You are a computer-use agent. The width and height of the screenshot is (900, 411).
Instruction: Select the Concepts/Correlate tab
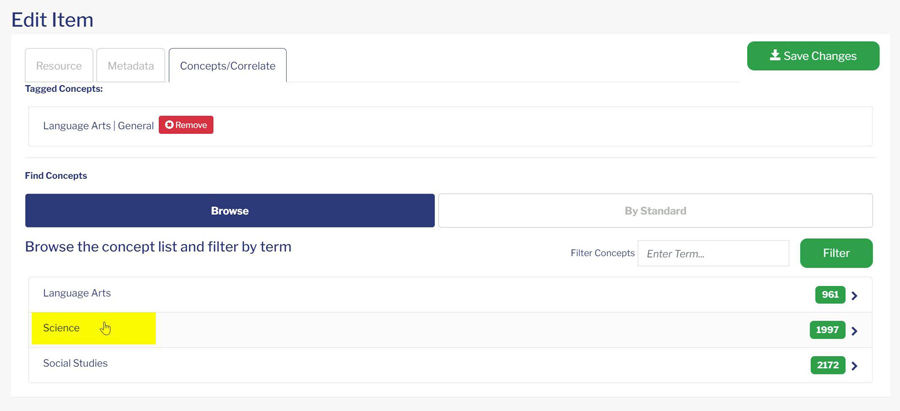point(228,65)
